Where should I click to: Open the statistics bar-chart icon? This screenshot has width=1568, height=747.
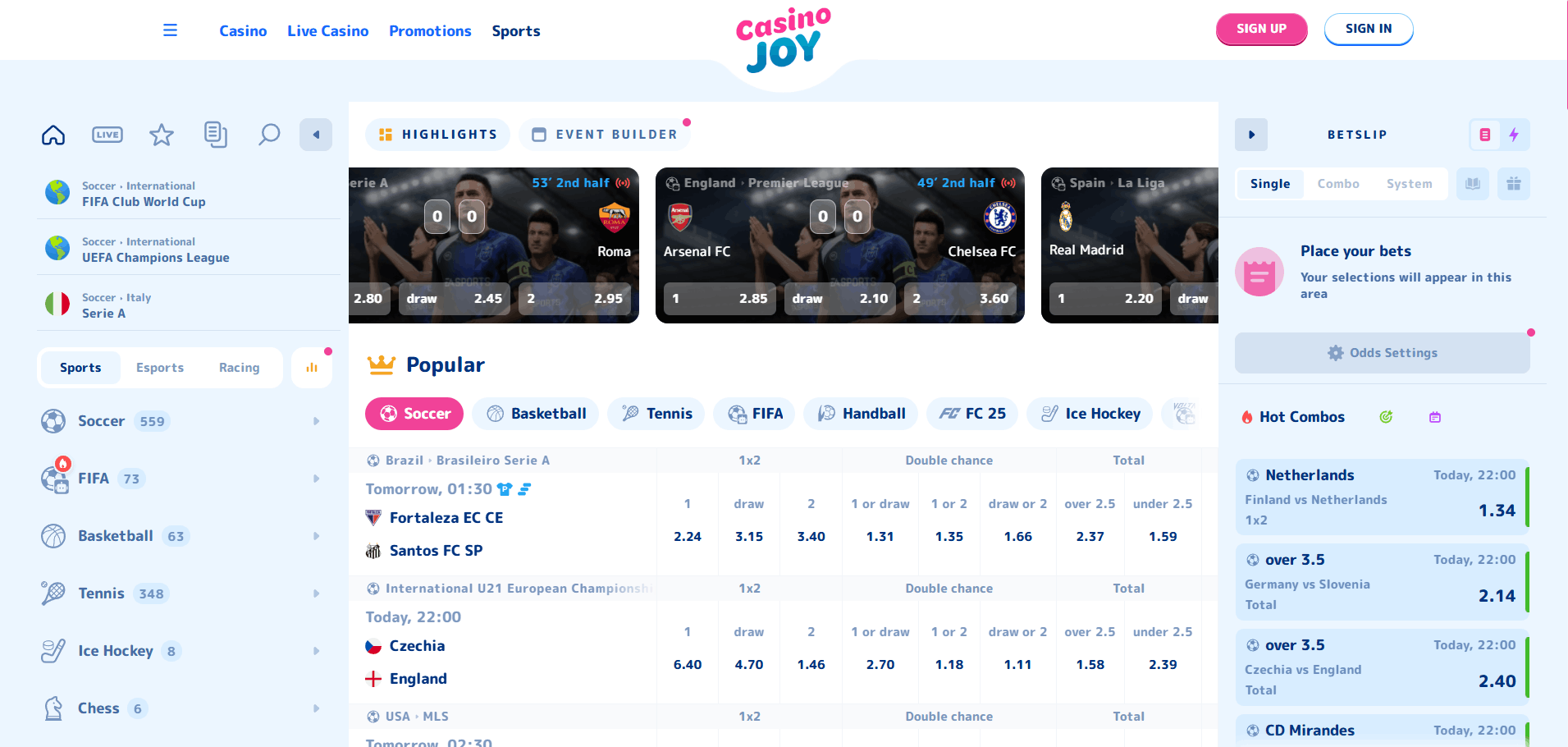point(312,368)
